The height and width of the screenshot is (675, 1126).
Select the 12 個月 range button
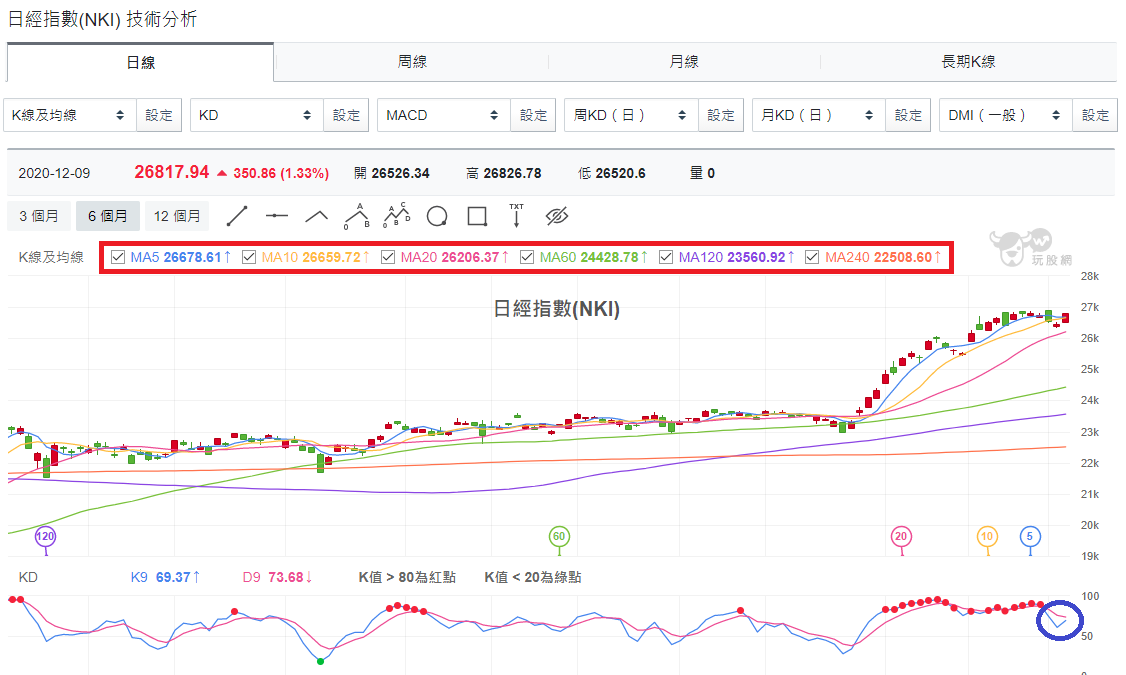tap(177, 216)
